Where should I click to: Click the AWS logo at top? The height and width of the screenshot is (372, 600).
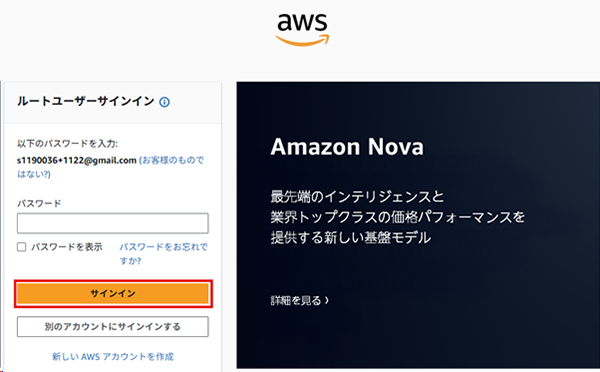pyautogui.click(x=302, y=29)
